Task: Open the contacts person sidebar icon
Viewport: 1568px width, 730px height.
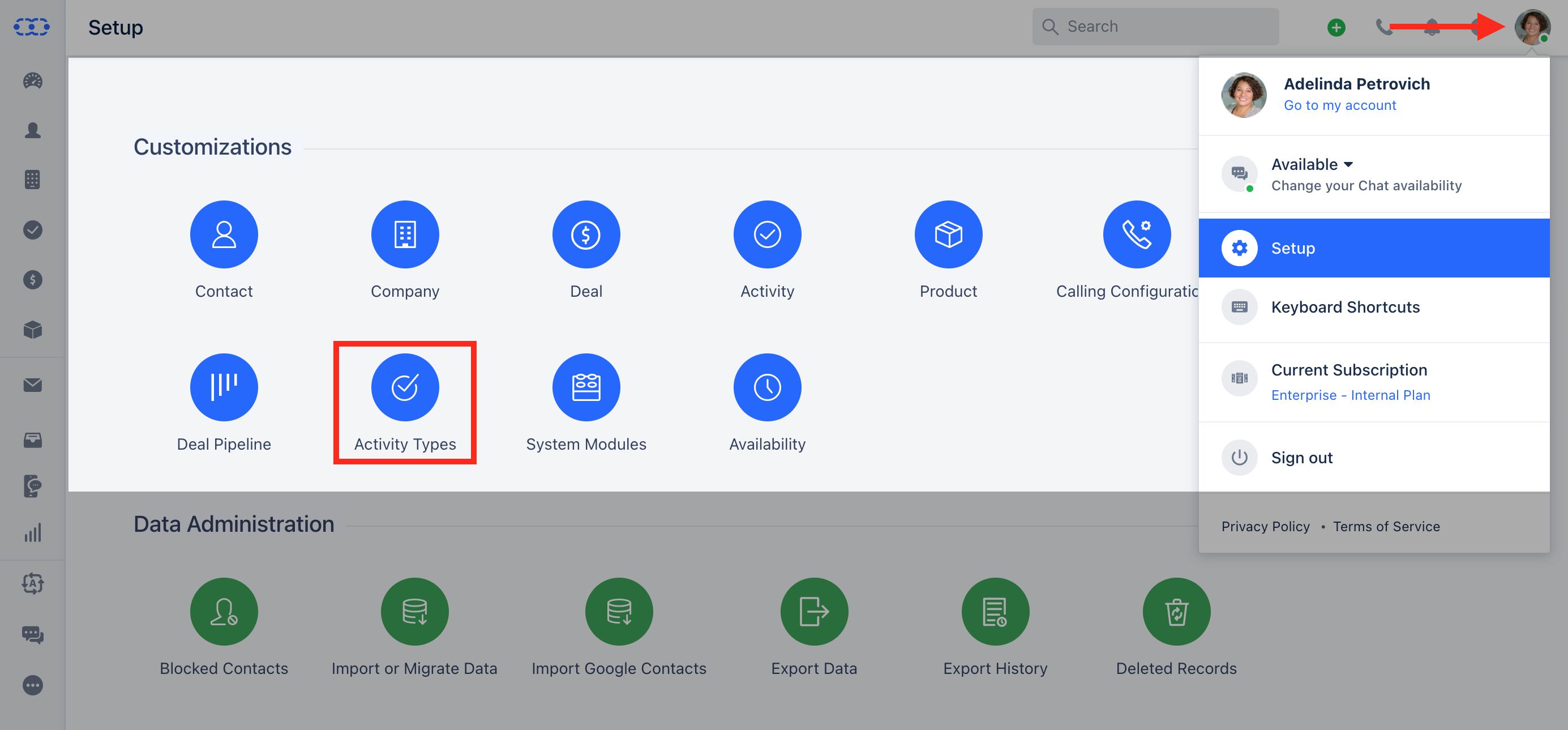Action: click(32, 130)
